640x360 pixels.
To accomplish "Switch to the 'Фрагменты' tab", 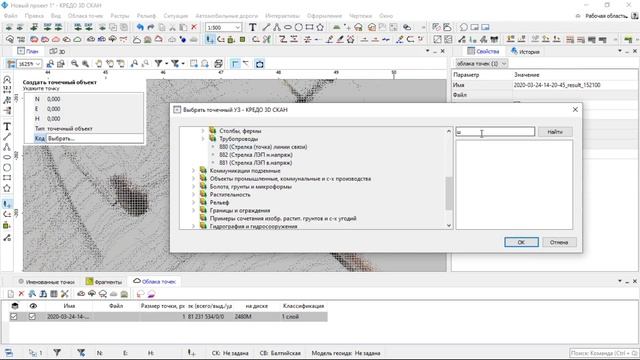I will tap(104, 282).
